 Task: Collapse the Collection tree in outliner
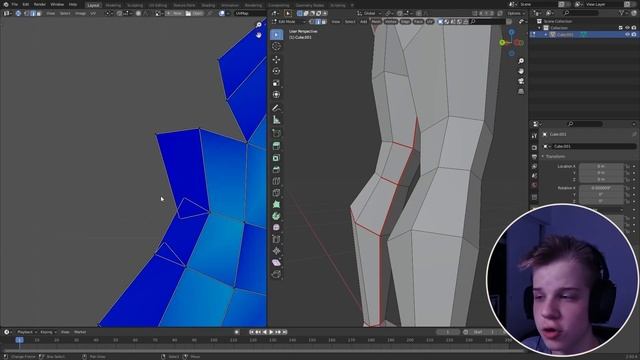point(540,28)
